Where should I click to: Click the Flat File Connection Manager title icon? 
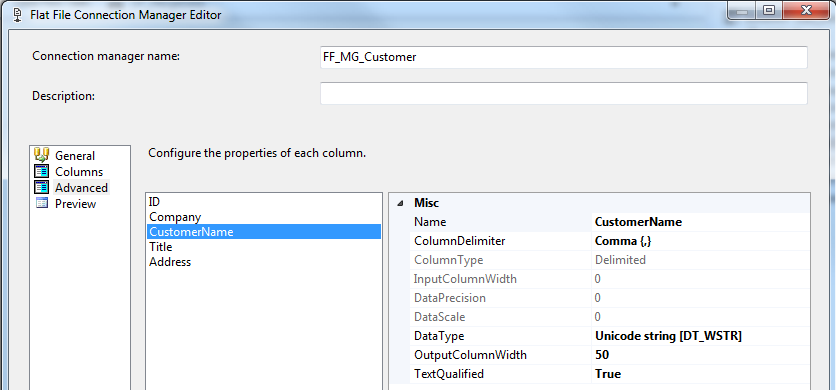pyautogui.click(x=17, y=14)
